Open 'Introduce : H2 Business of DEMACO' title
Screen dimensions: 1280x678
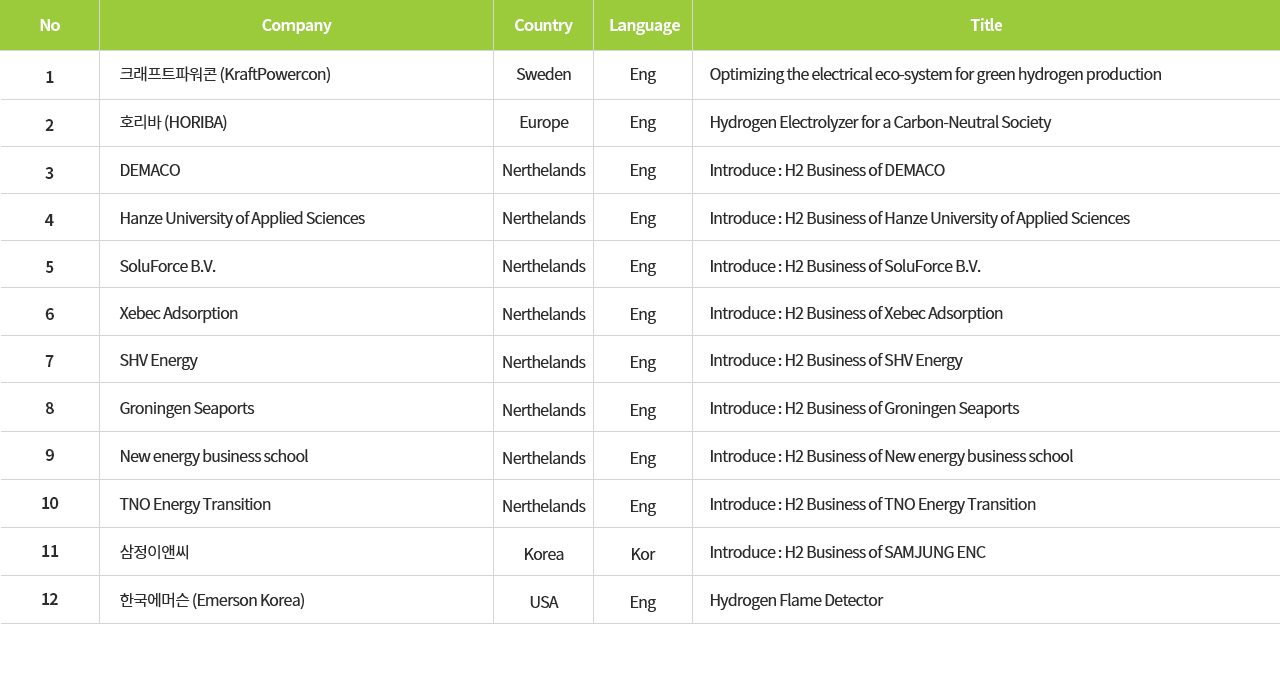[827, 170]
